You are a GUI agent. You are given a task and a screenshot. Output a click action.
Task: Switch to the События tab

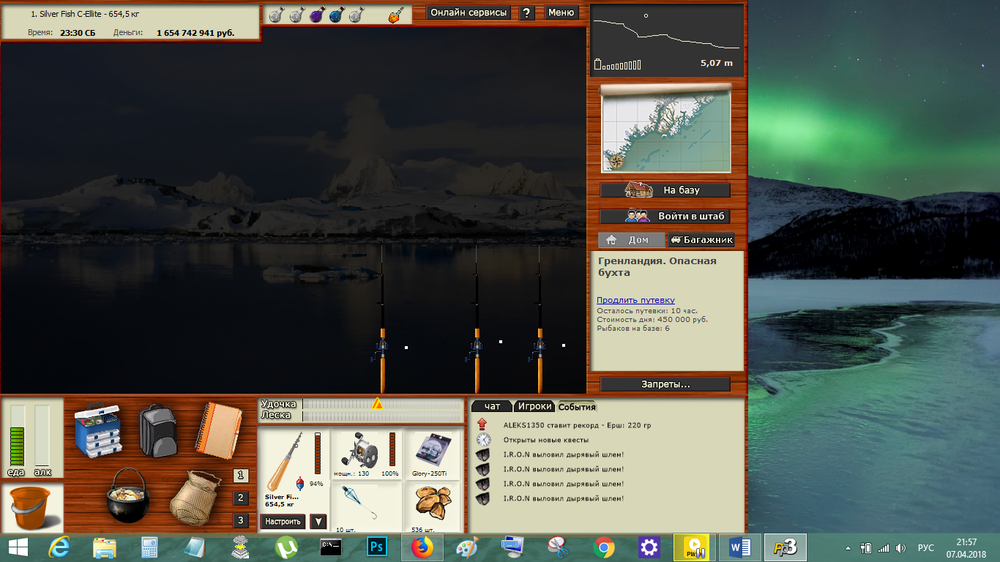577,406
